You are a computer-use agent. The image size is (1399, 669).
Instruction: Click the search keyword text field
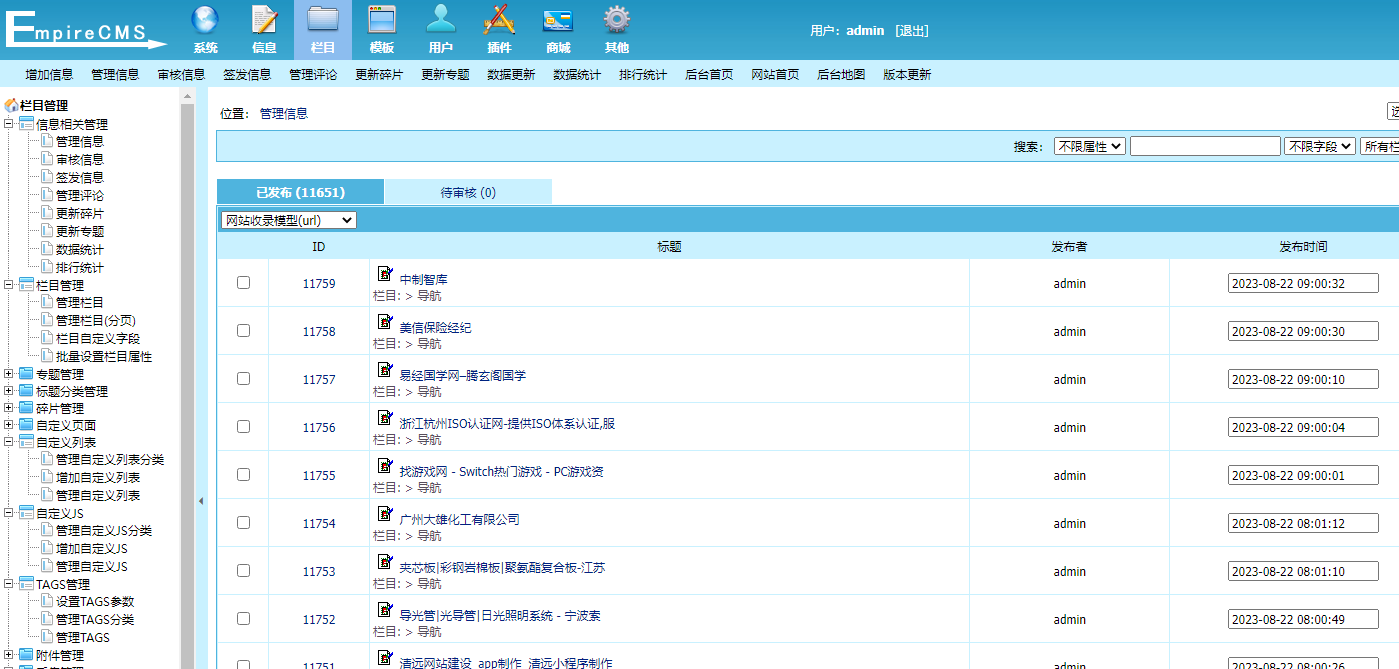[1205, 146]
